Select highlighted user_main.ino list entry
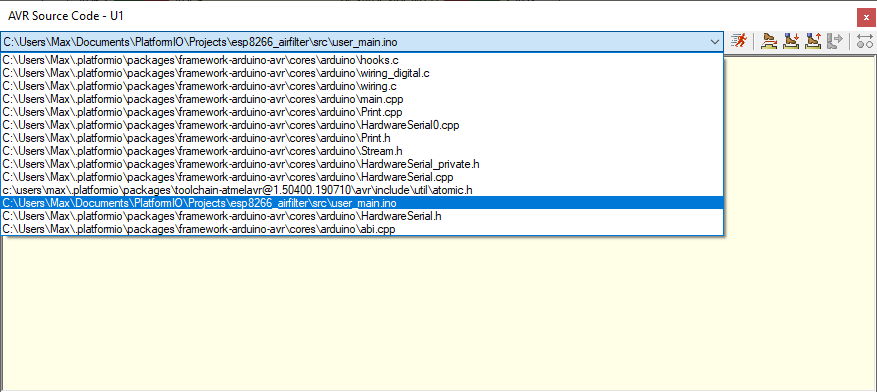 (x=362, y=202)
